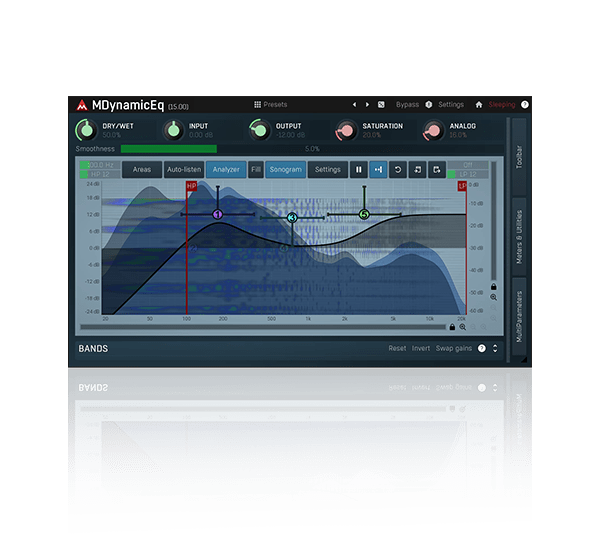
Task: Select the faded band 4 node
Action: click(x=284, y=248)
